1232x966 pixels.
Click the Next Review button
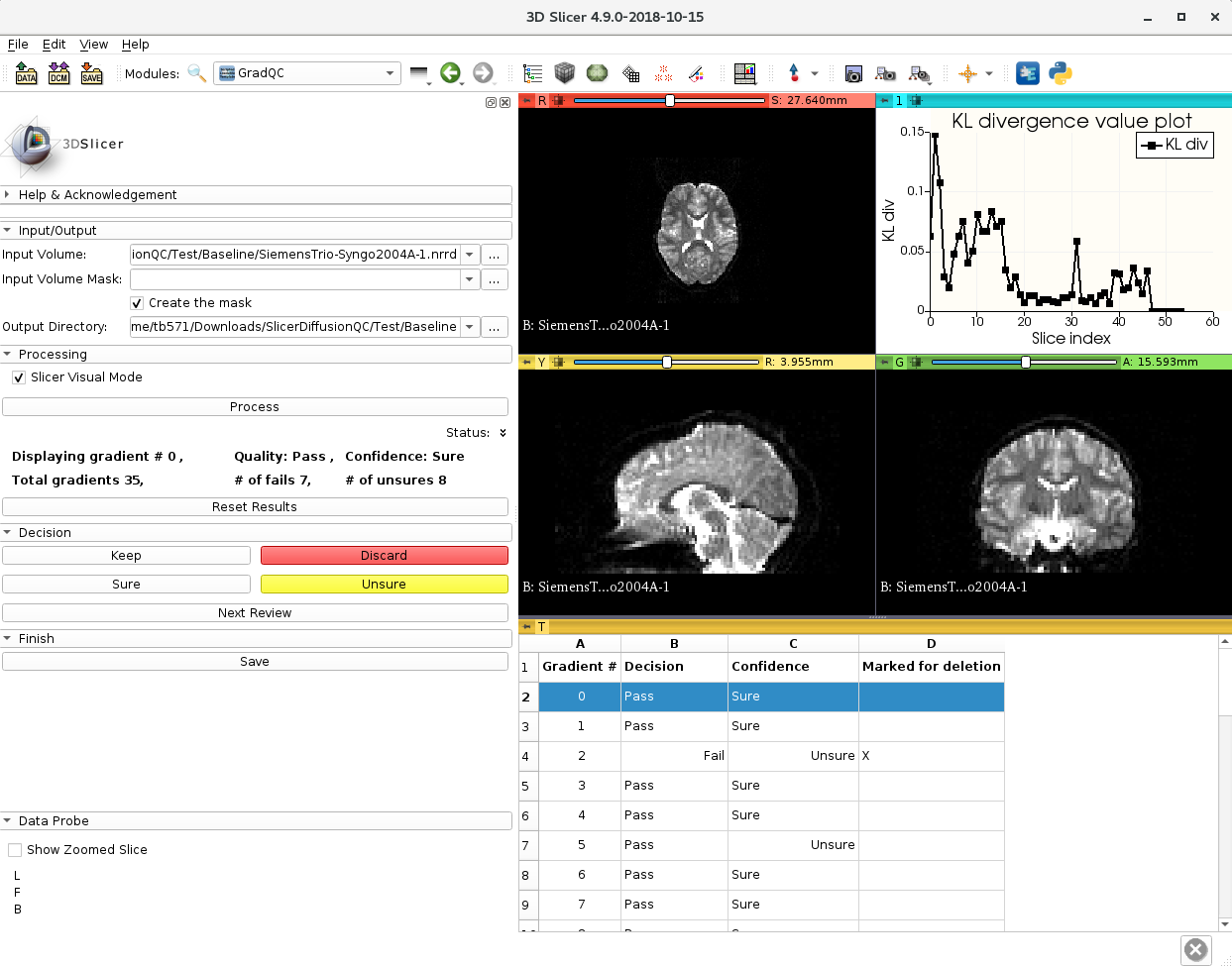[255, 613]
